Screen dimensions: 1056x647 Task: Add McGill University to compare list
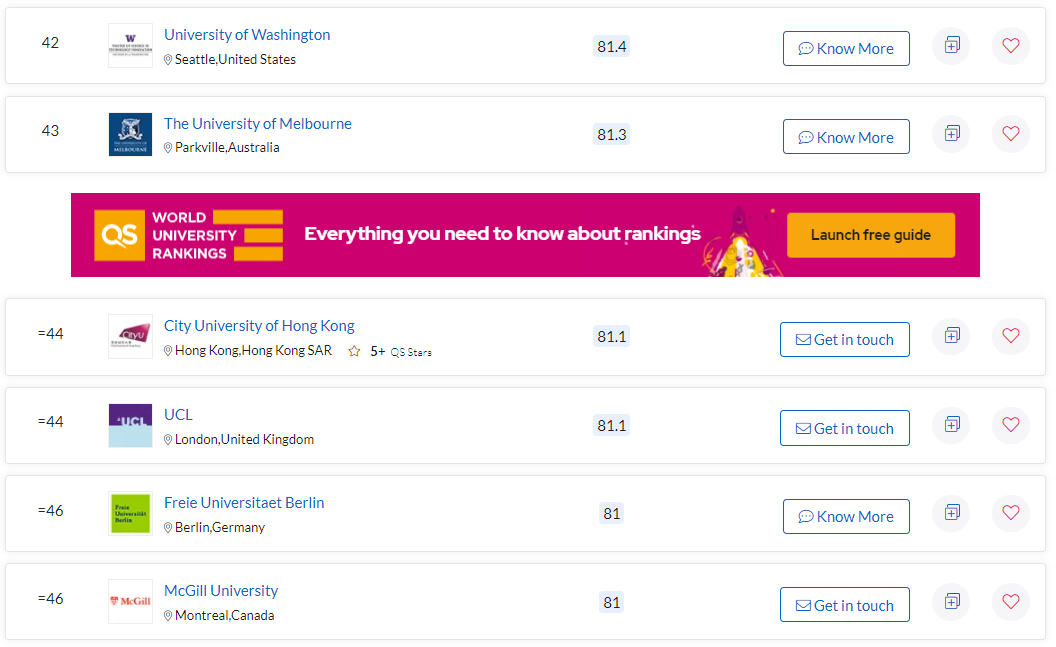pos(951,602)
